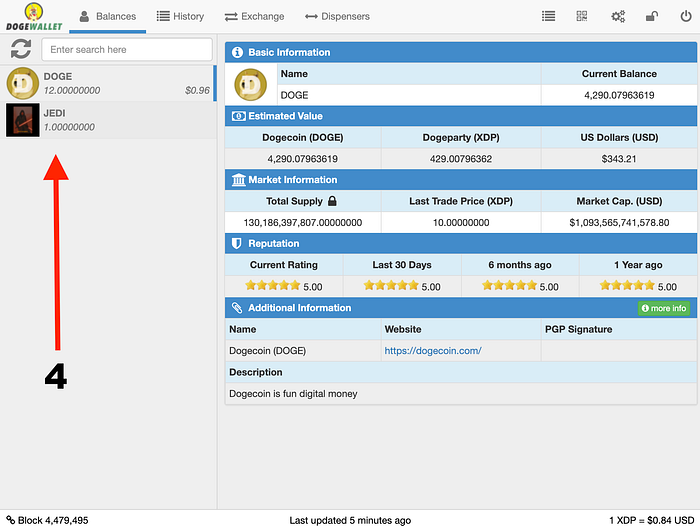Click the $0.96 value in DOGE row
This screenshot has height=526, width=700.
click(x=197, y=90)
